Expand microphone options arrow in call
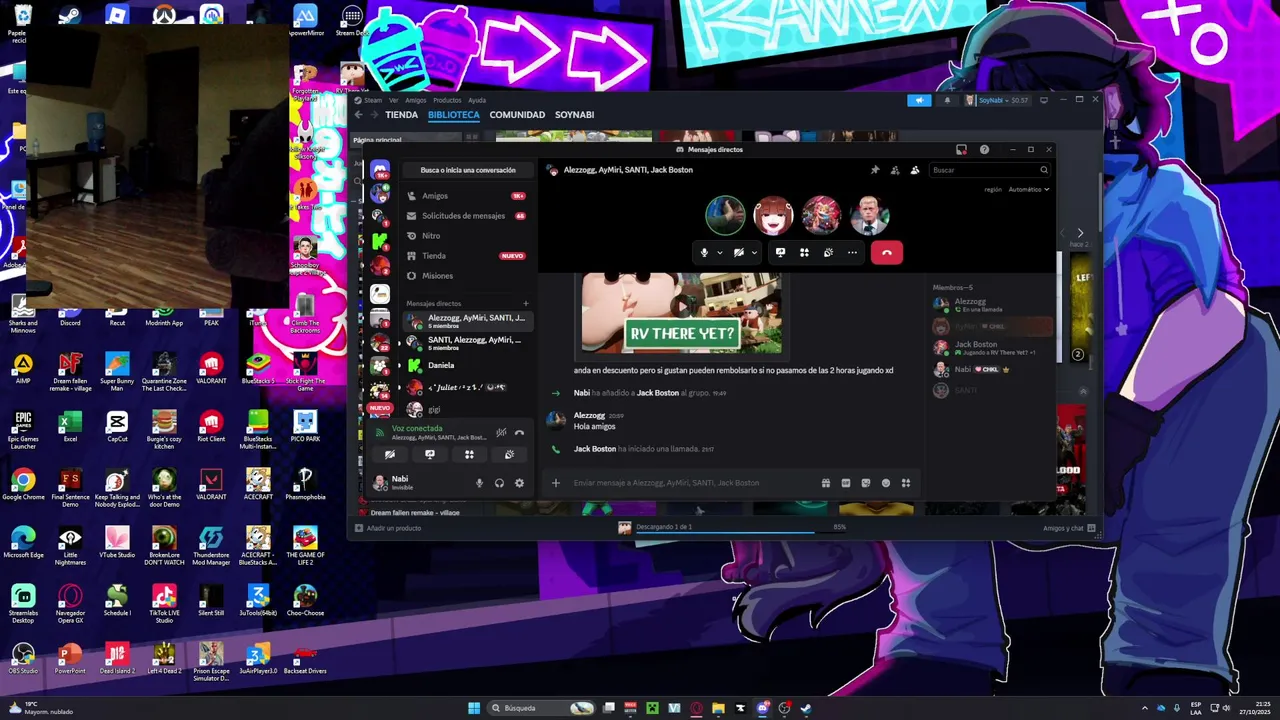The width and height of the screenshot is (1280, 720). 719,253
